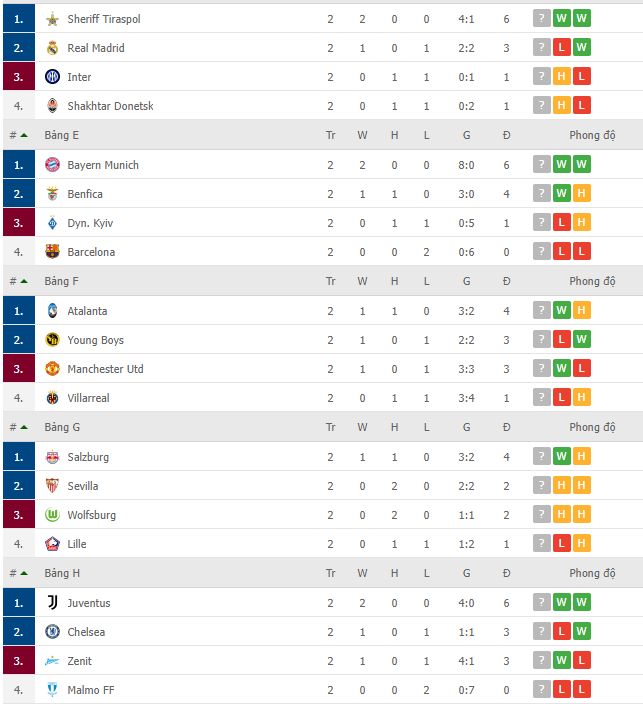
Task: Click the Wolfsburg club logo
Action: click(52, 514)
